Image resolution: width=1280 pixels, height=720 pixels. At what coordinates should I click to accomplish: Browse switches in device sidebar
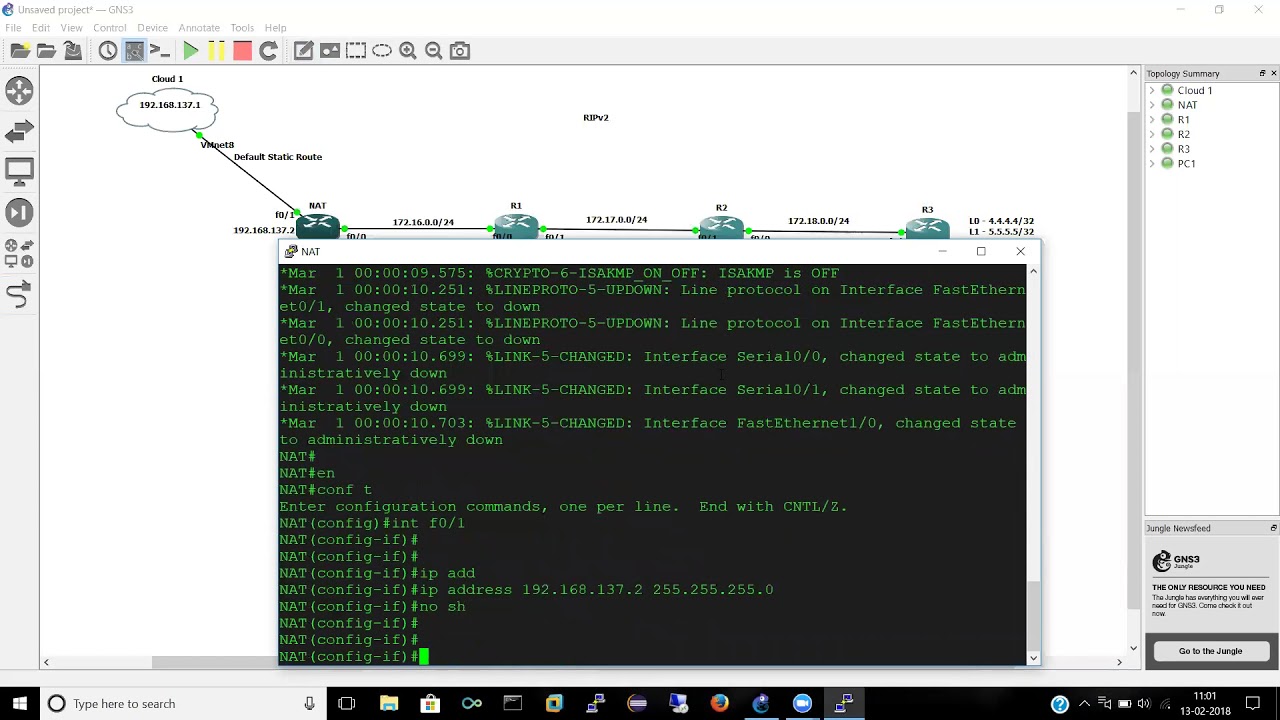tap(19, 131)
